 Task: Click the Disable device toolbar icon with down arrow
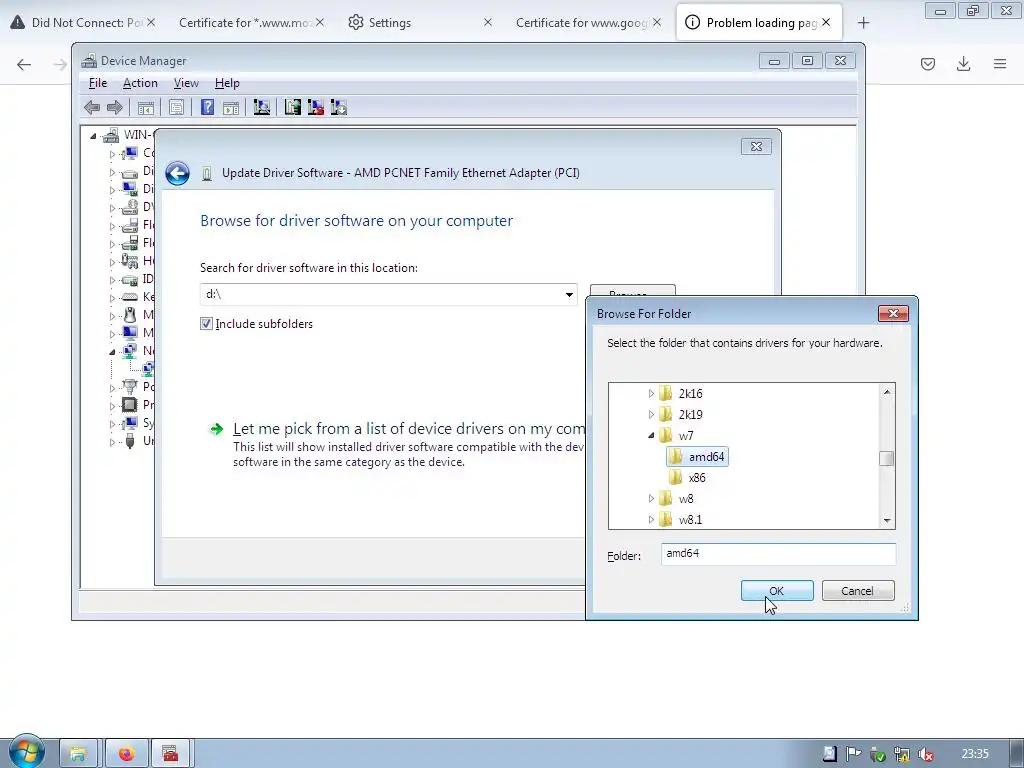339,107
